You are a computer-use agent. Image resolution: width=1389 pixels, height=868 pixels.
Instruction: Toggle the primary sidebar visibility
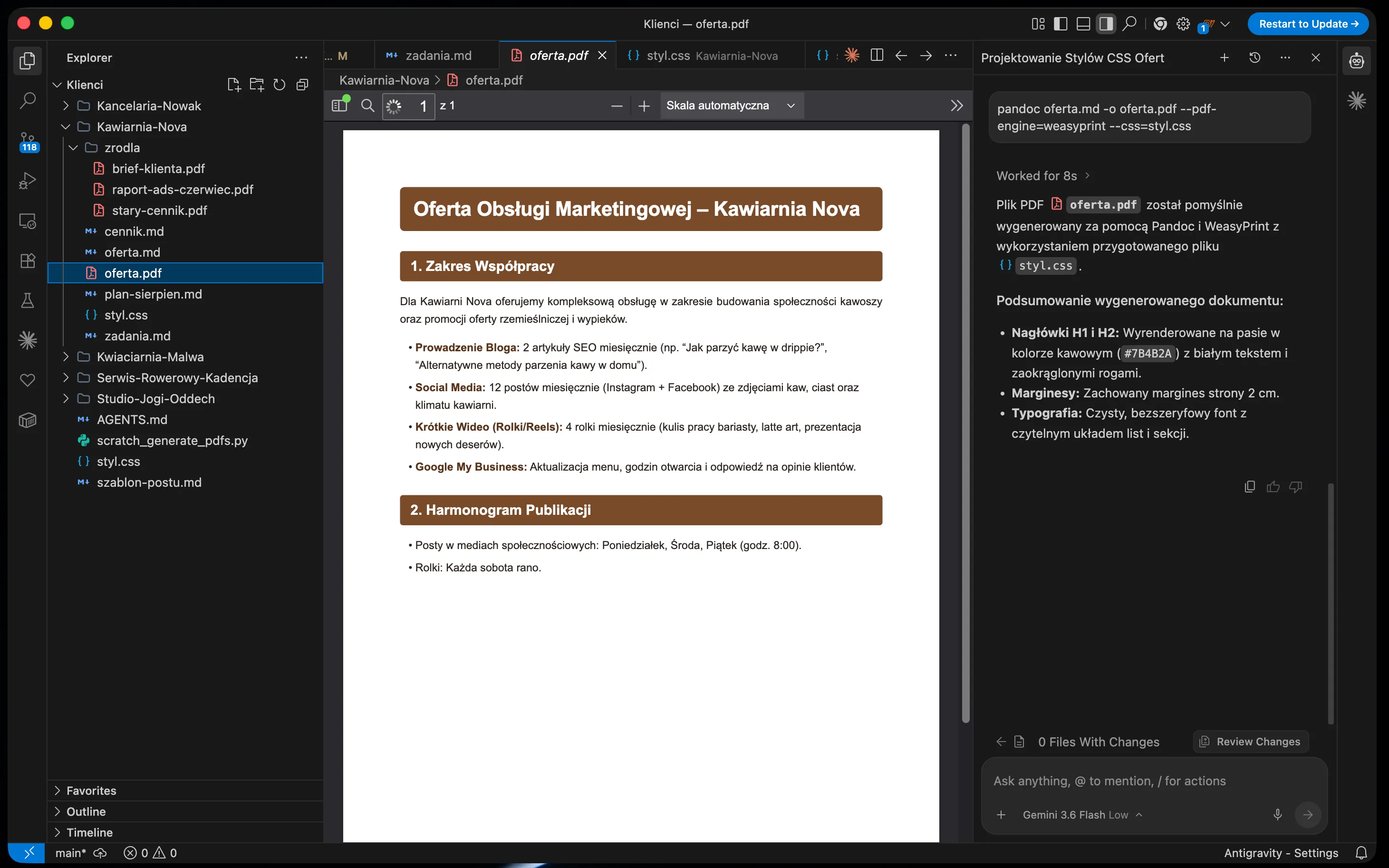(x=1061, y=24)
